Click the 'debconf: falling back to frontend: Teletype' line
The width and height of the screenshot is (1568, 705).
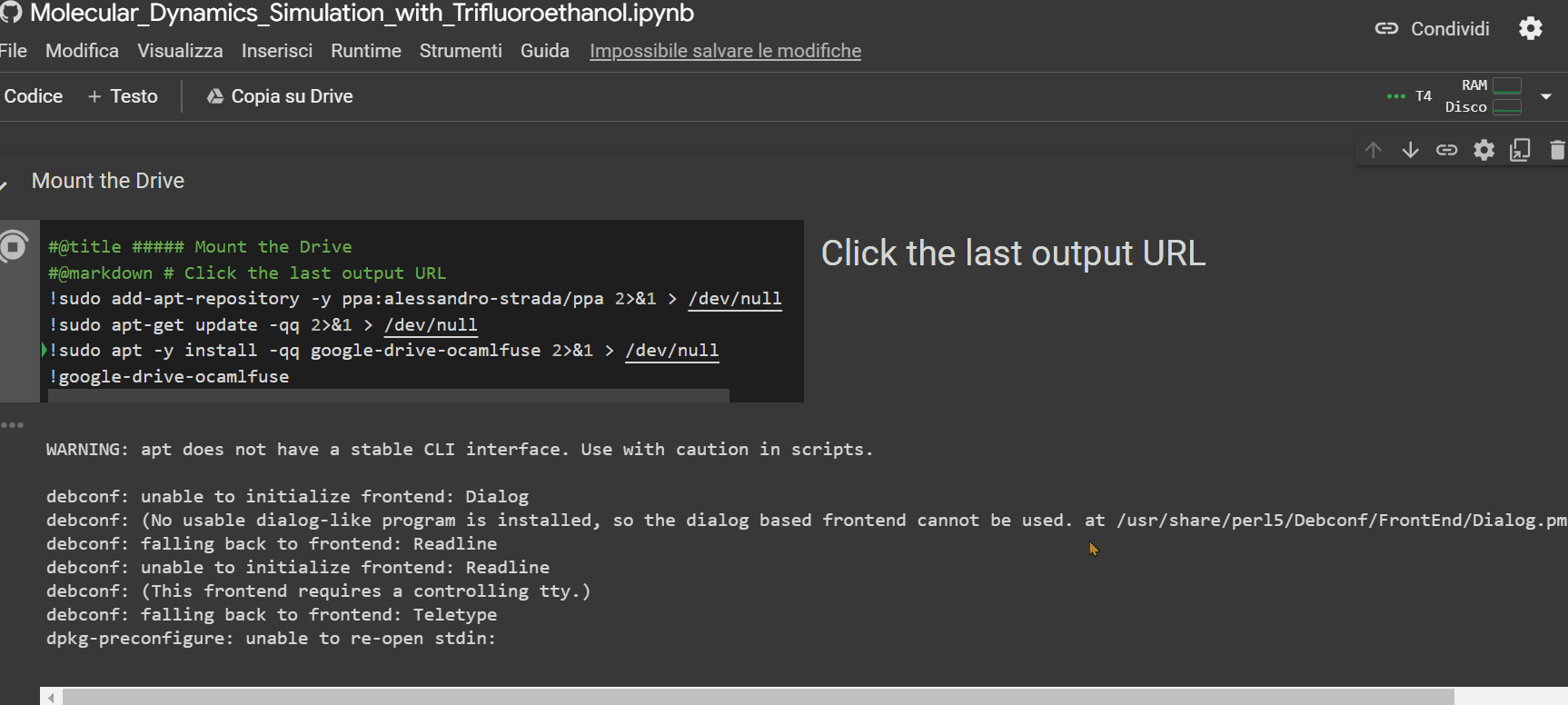[x=272, y=615]
